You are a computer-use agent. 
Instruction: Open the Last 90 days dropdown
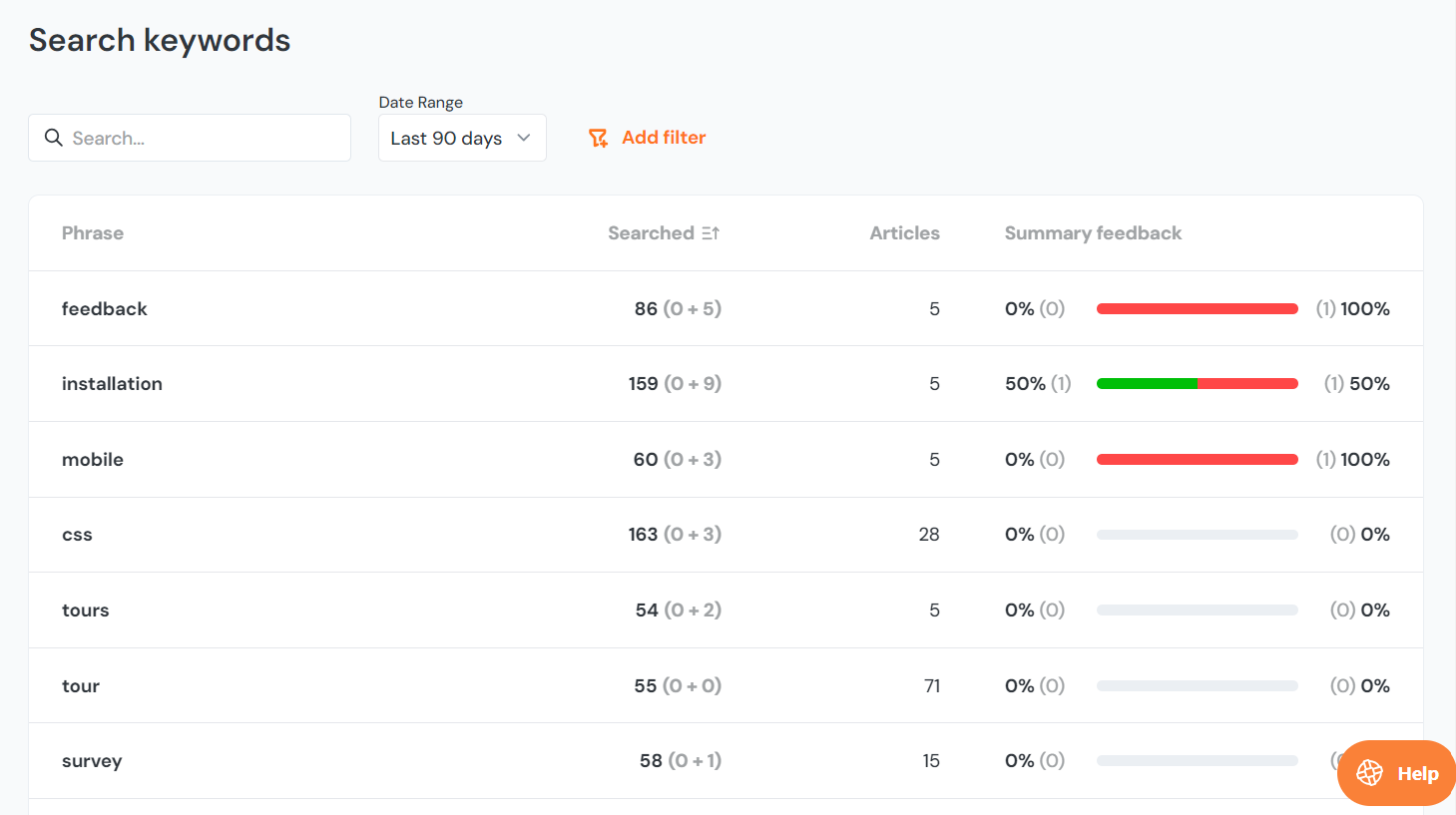(461, 138)
